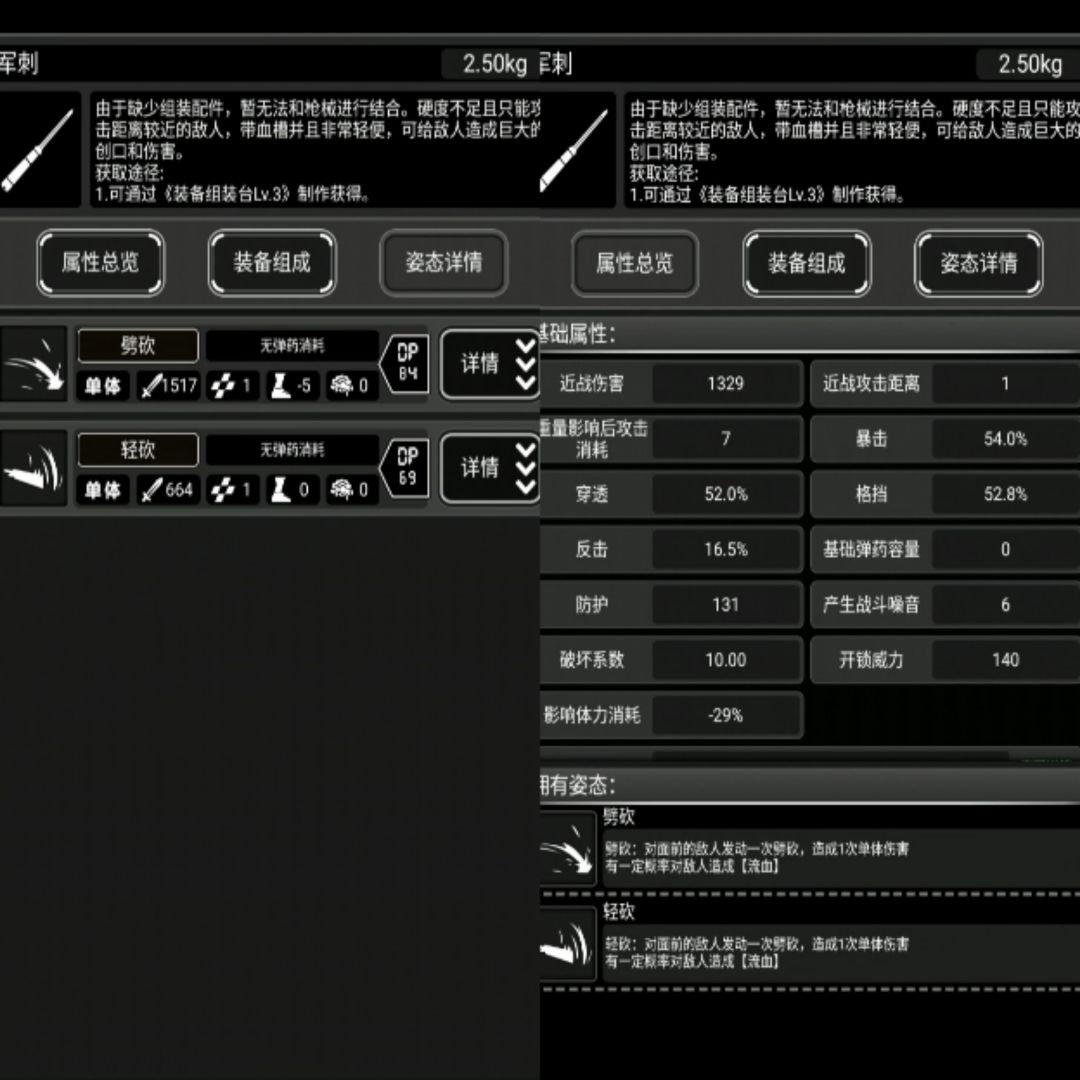Tap the 近战攻击距离 stat cell
This screenshot has width=1080, height=1080.
[x=945, y=384]
